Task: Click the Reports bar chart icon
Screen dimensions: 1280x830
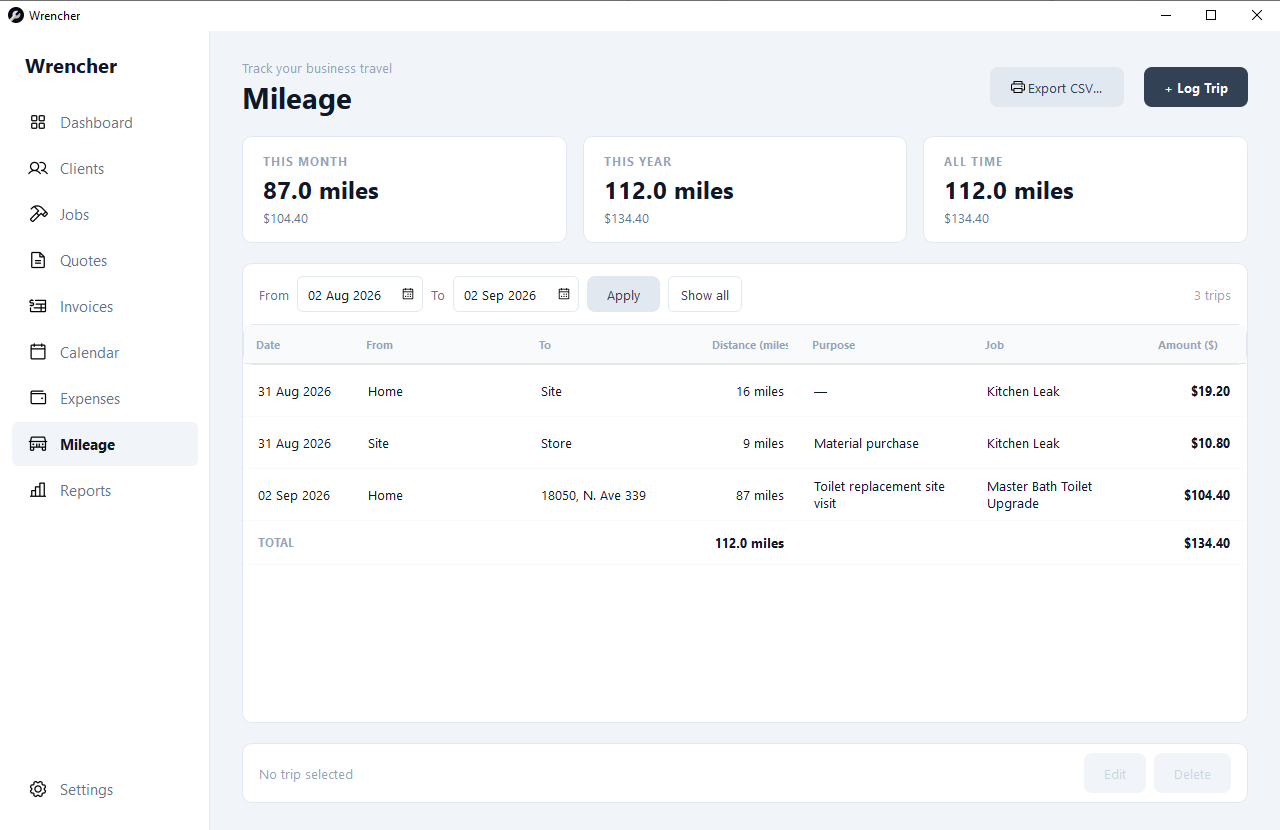Action: click(38, 490)
